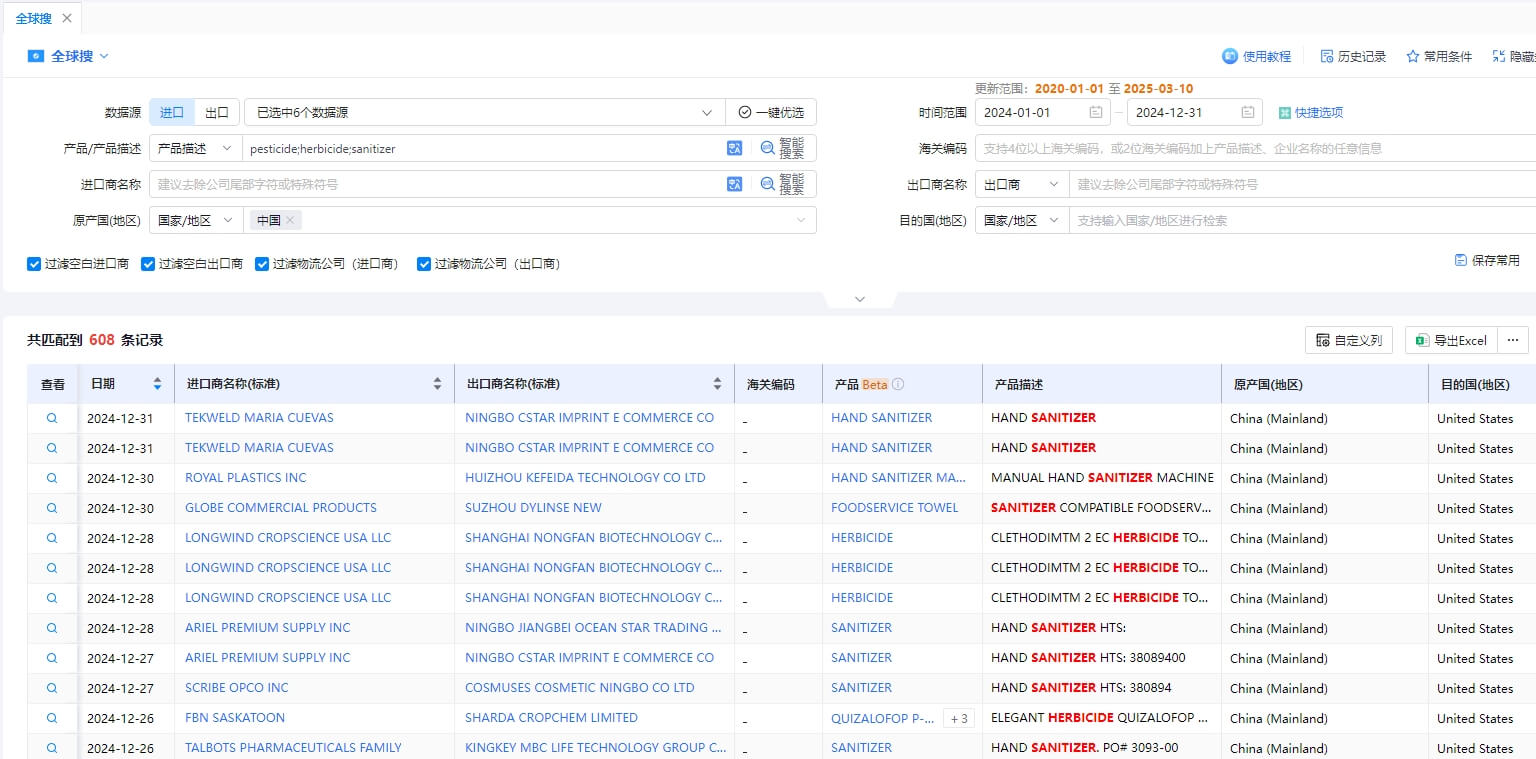Viewport: 1536px width, 759px height.
Task: Open 出口商 type dropdown
Action: (x=1021, y=184)
